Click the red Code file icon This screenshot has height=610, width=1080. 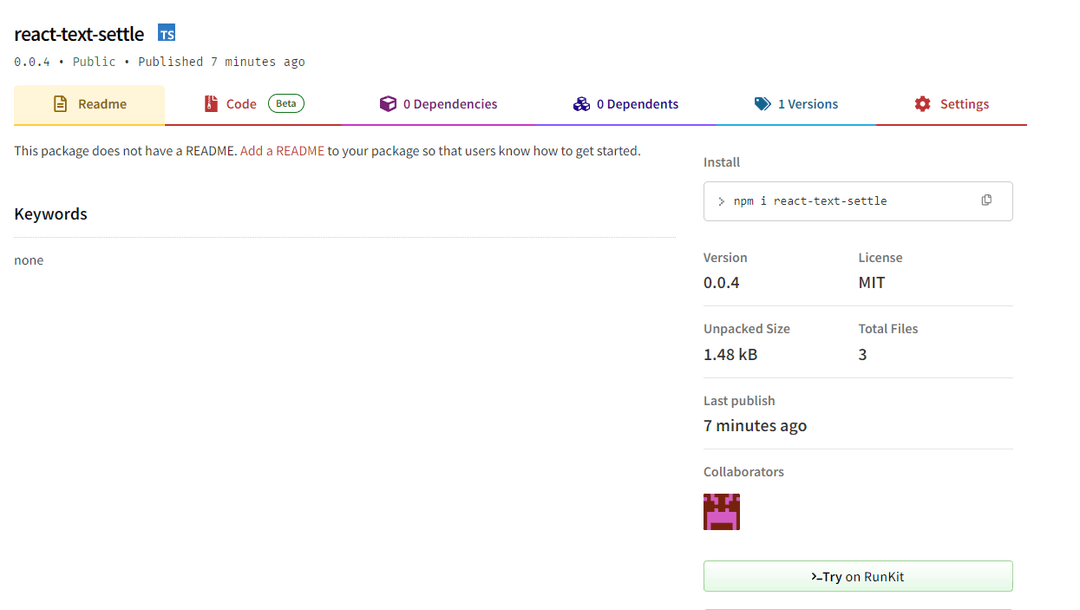tap(211, 104)
